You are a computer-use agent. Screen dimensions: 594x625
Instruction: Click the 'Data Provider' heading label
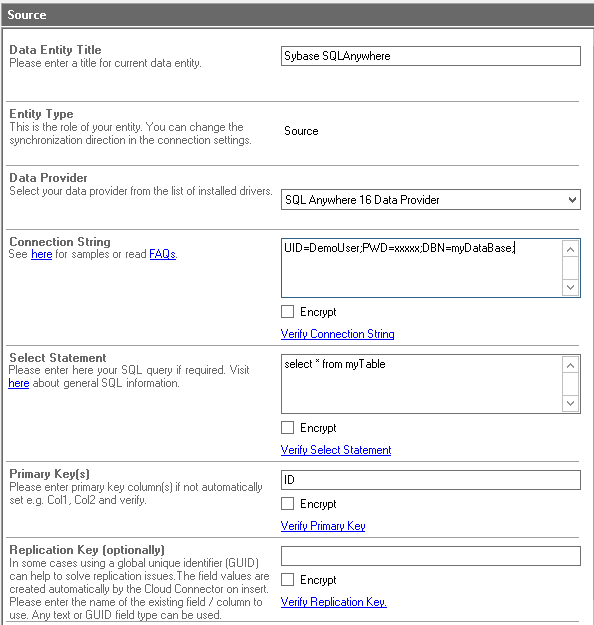[48, 178]
